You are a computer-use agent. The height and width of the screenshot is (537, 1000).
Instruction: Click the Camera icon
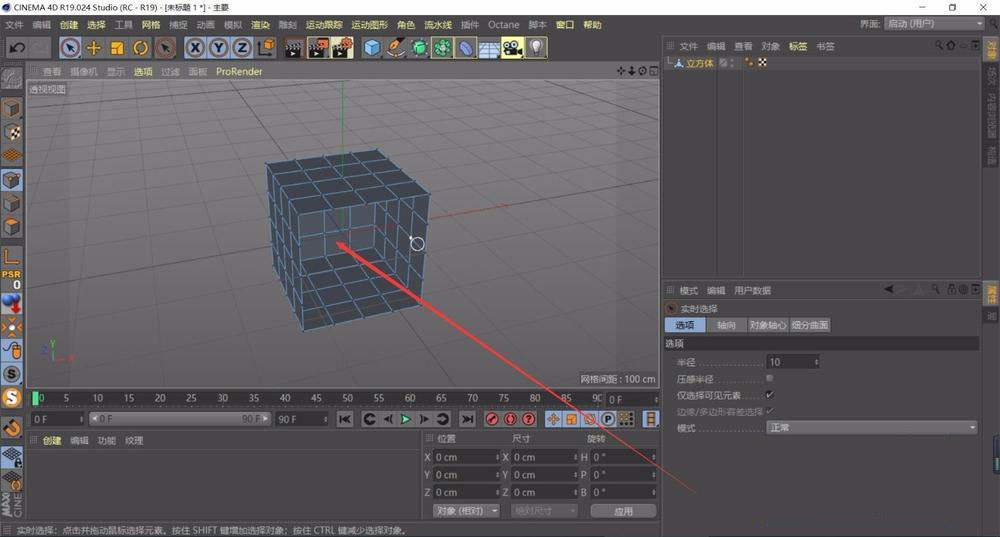pyautogui.click(x=512, y=48)
